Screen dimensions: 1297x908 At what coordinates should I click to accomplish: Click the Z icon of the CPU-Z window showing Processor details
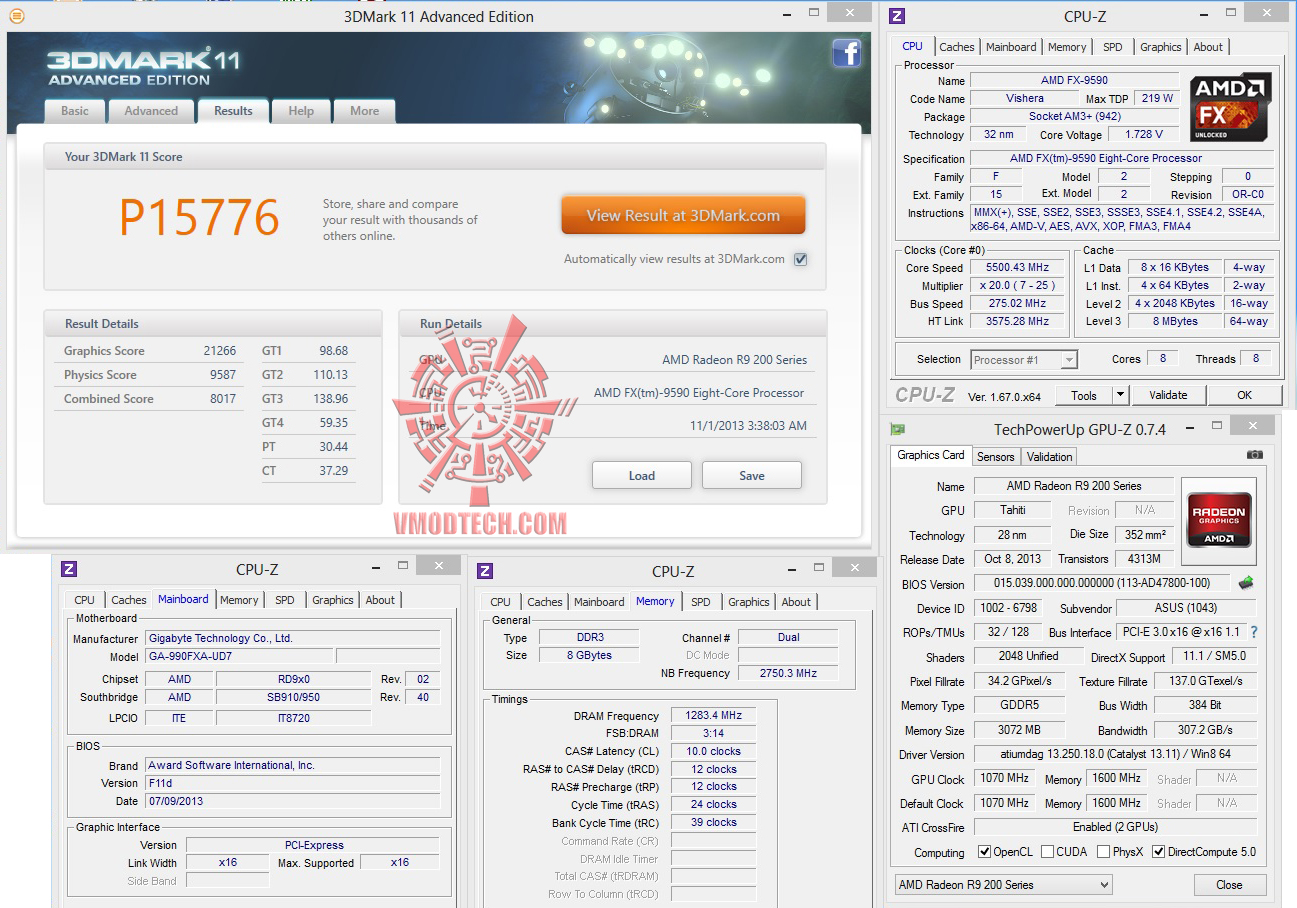pyautogui.click(x=897, y=16)
